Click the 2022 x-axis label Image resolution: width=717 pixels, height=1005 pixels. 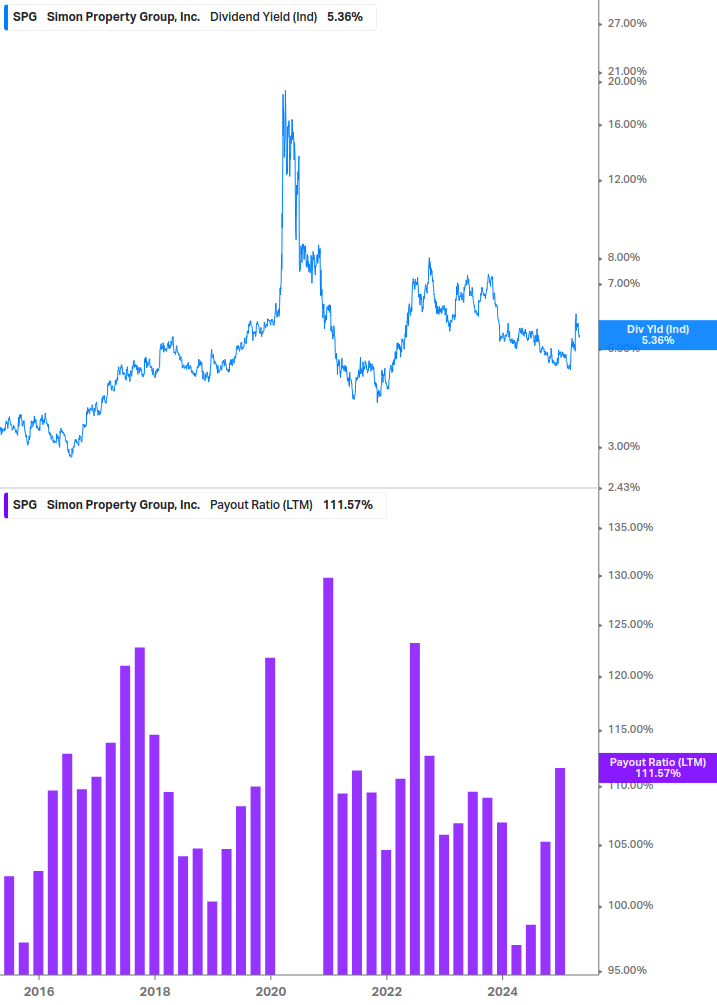coord(387,992)
